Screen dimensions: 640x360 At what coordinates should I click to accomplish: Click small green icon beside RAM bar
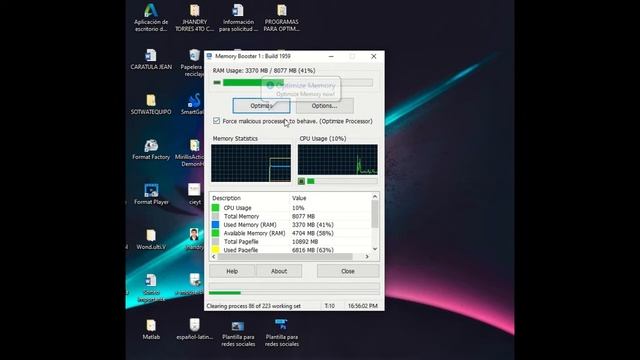pyautogui.click(x=217, y=82)
